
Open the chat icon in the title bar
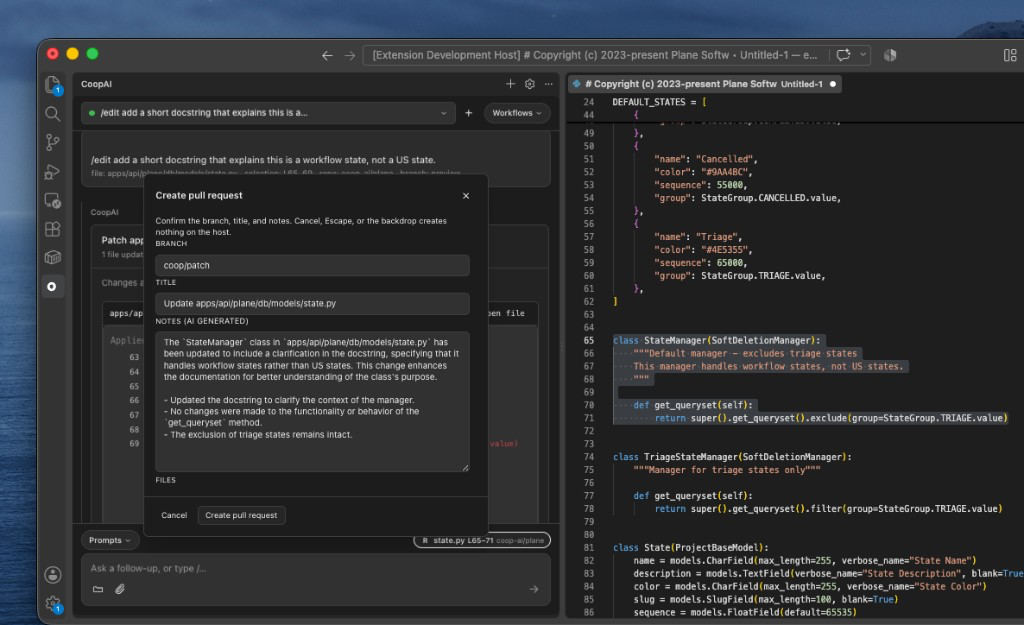(x=844, y=55)
